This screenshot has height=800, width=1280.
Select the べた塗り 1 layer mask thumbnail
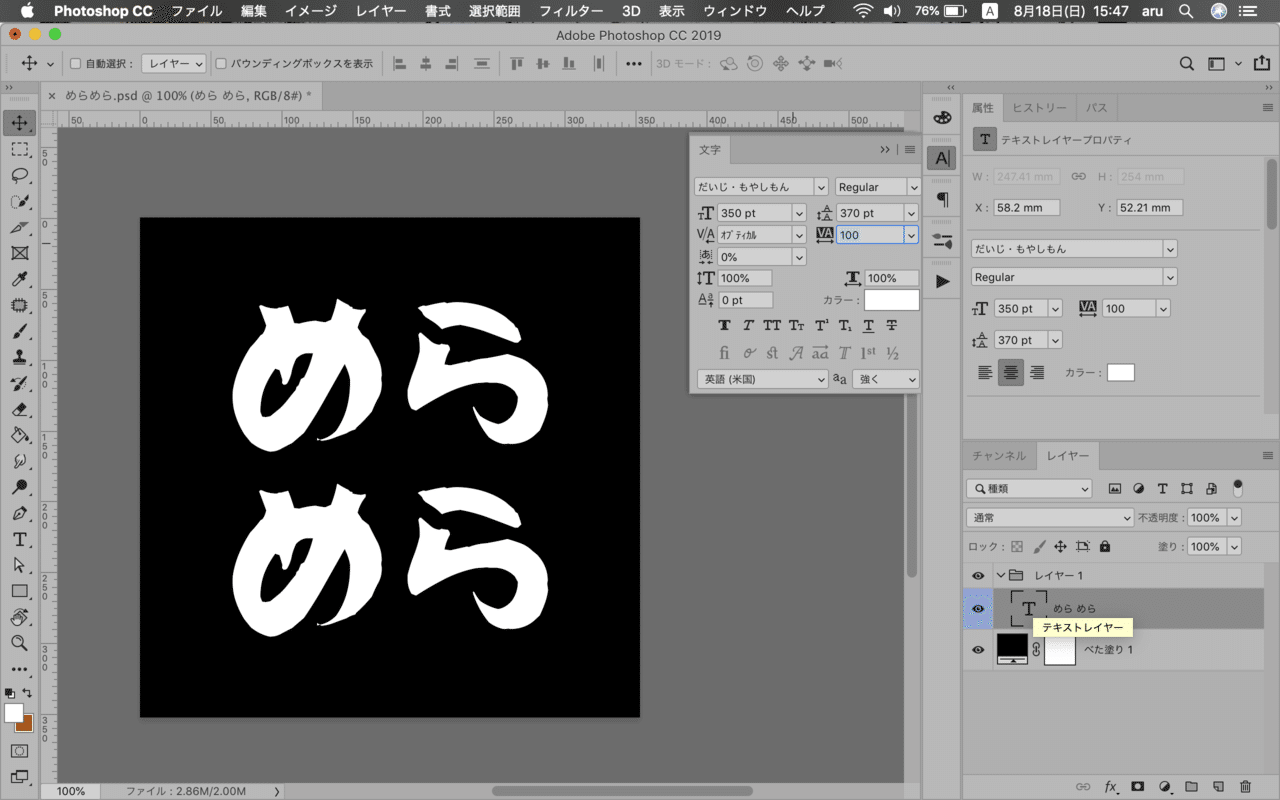tap(1060, 650)
